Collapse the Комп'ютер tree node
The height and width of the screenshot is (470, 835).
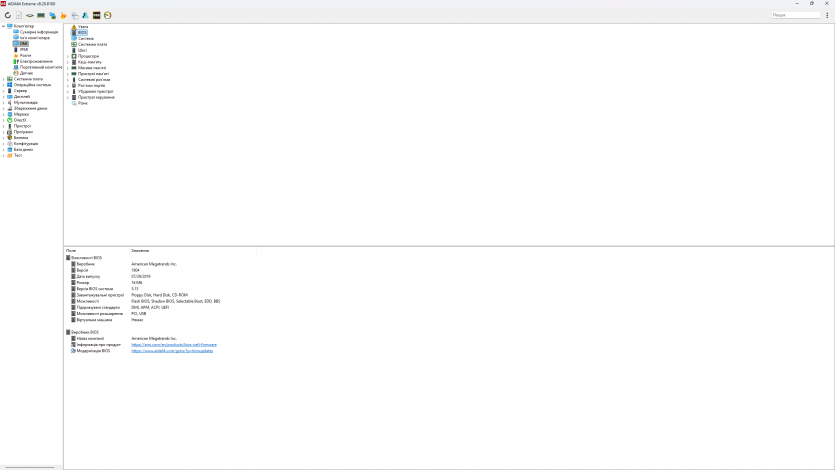3,26
